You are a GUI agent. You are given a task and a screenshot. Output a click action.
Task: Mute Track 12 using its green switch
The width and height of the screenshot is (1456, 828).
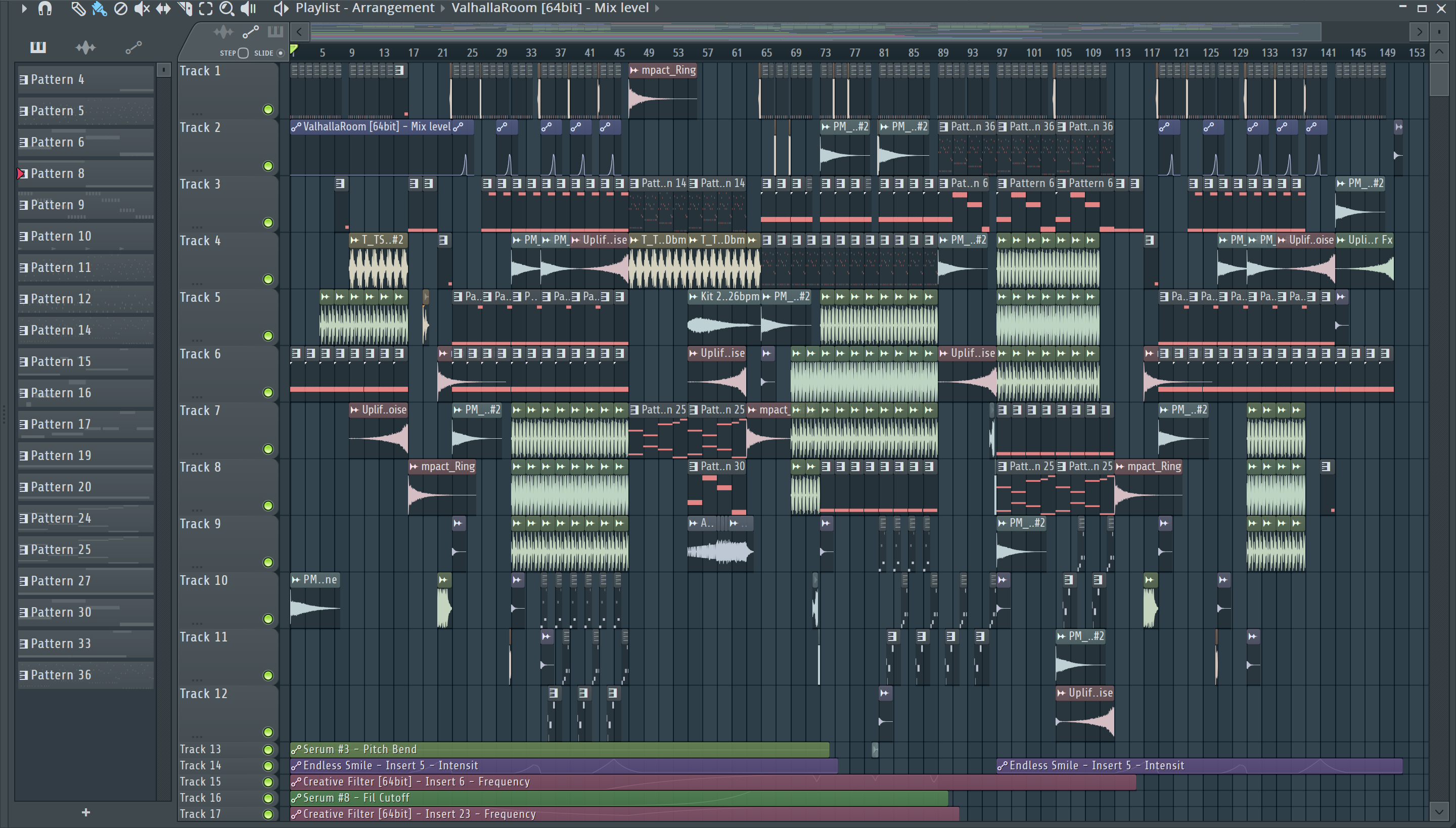tap(268, 732)
